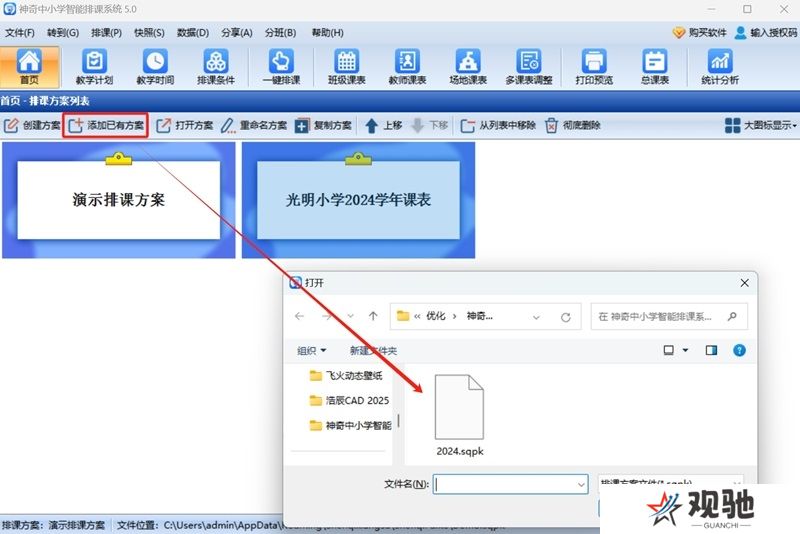Open the 大图标显示 view dropdown
Screen dimensions: 800x534
point(760,125)
